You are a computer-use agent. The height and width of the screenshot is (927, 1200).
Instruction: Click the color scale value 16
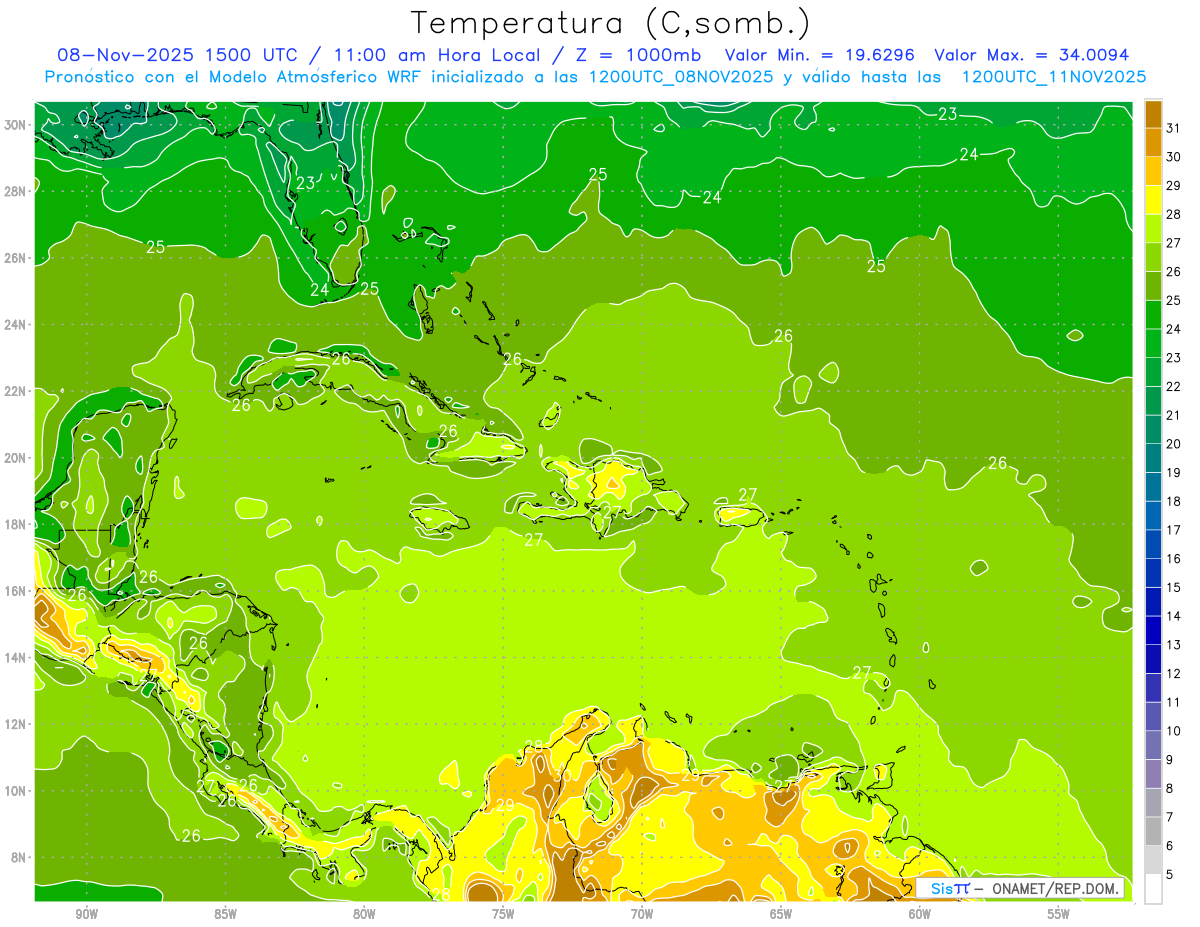1173,558
